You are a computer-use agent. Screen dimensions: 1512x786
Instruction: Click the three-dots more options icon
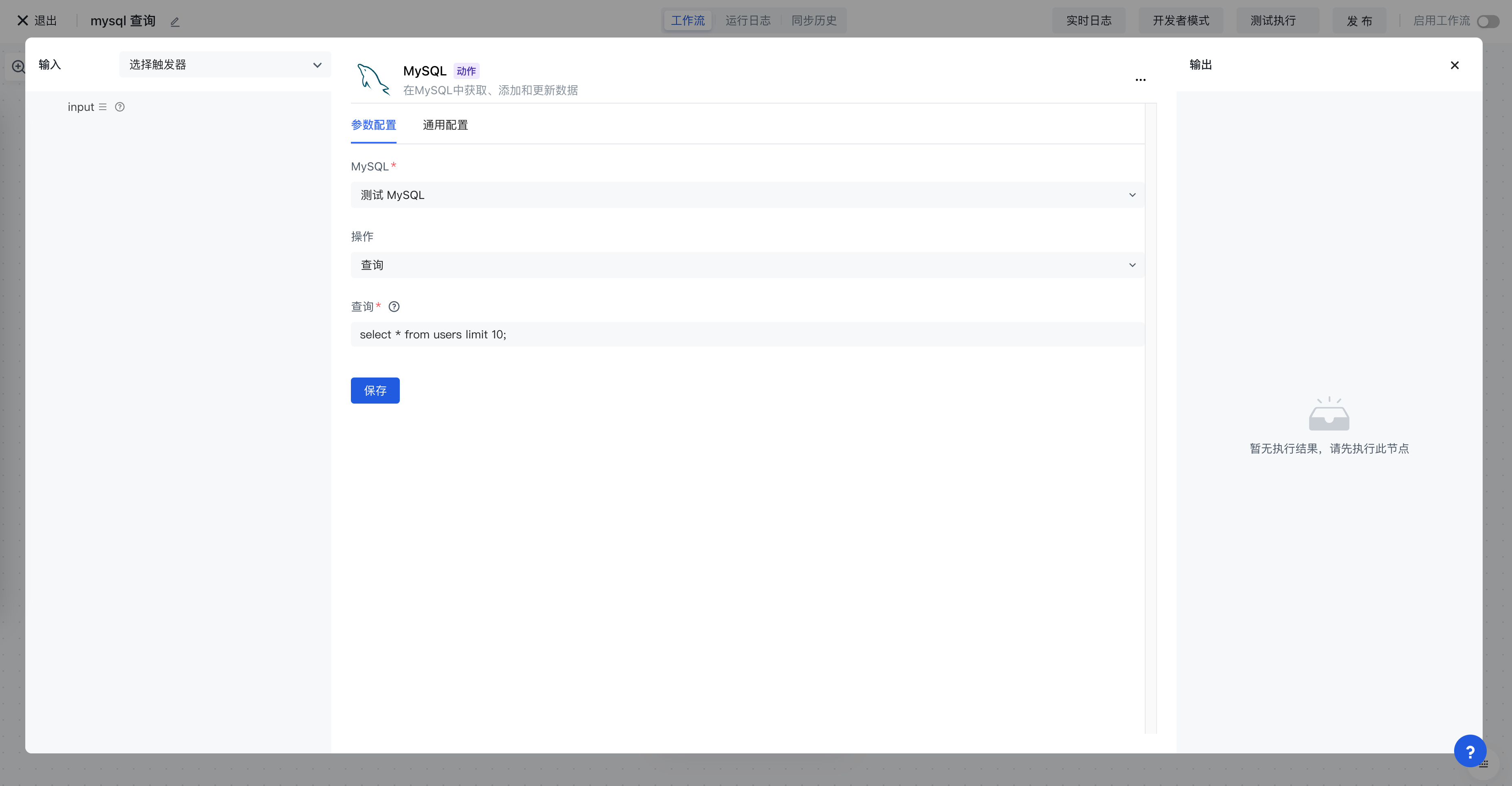pos(1140,79)
